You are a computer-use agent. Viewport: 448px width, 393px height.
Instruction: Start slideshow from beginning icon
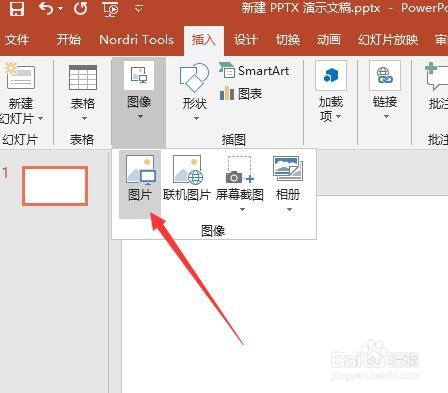(110, 9)
